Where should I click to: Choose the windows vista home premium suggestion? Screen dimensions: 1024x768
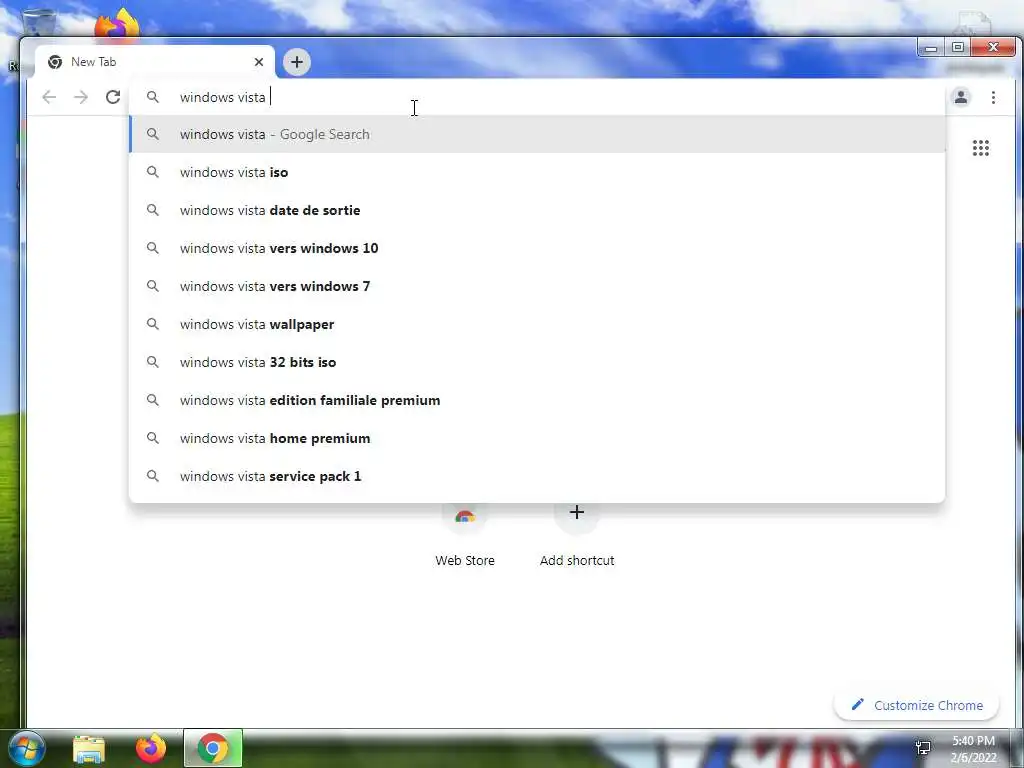coord(537,438)
